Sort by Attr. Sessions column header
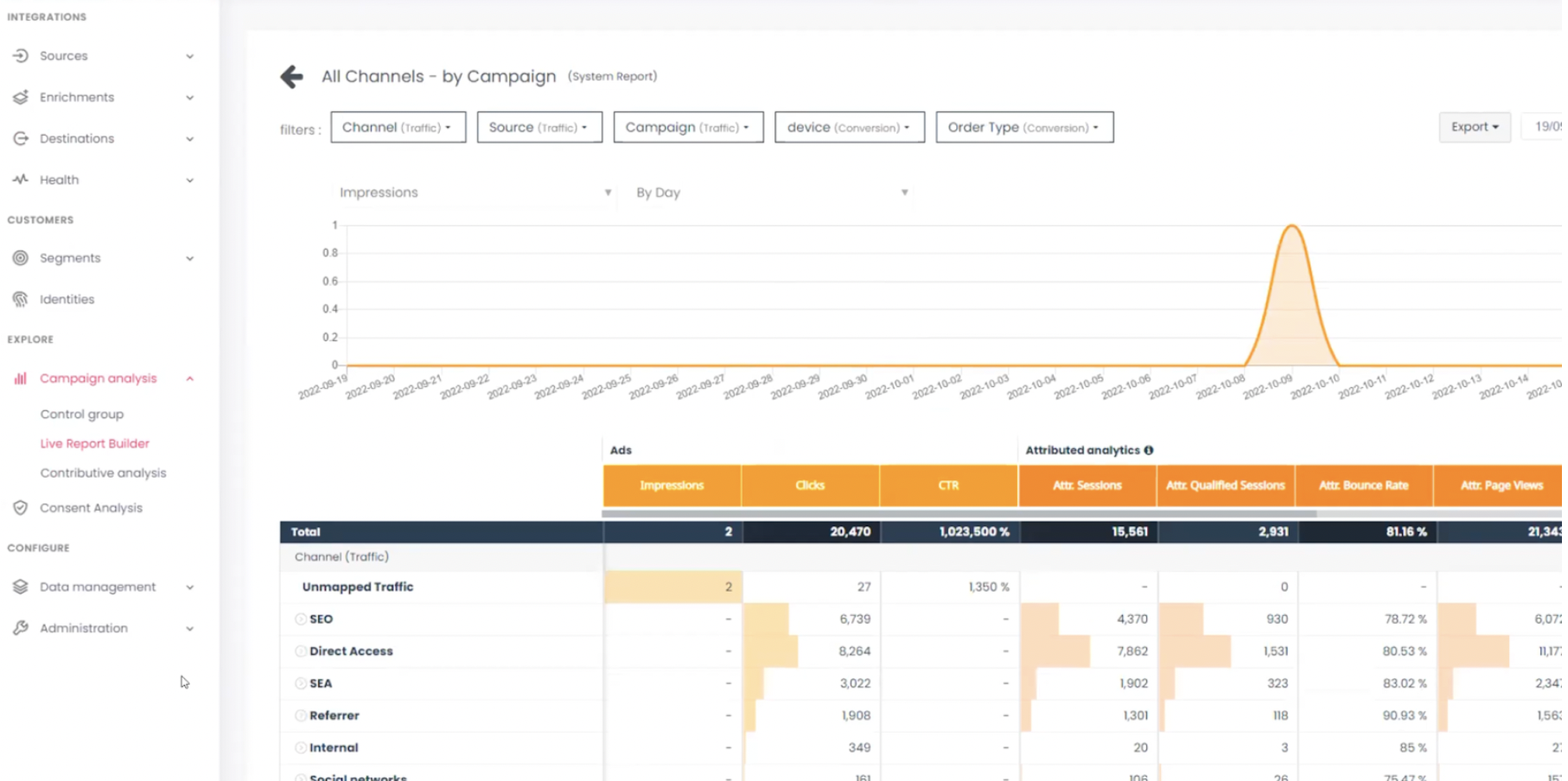1568x781 pixels. 1087,486
